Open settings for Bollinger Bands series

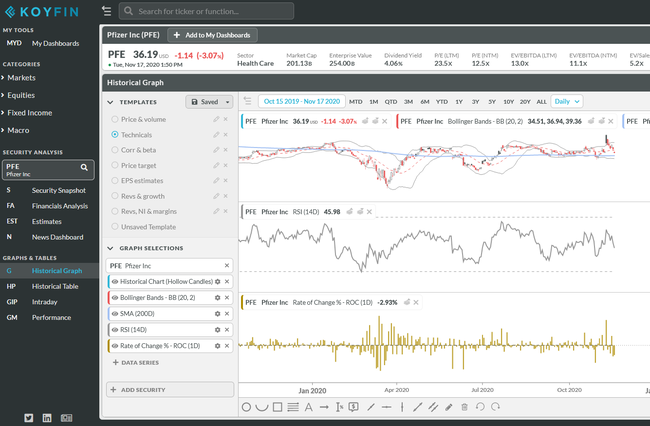tap(217, 298)
